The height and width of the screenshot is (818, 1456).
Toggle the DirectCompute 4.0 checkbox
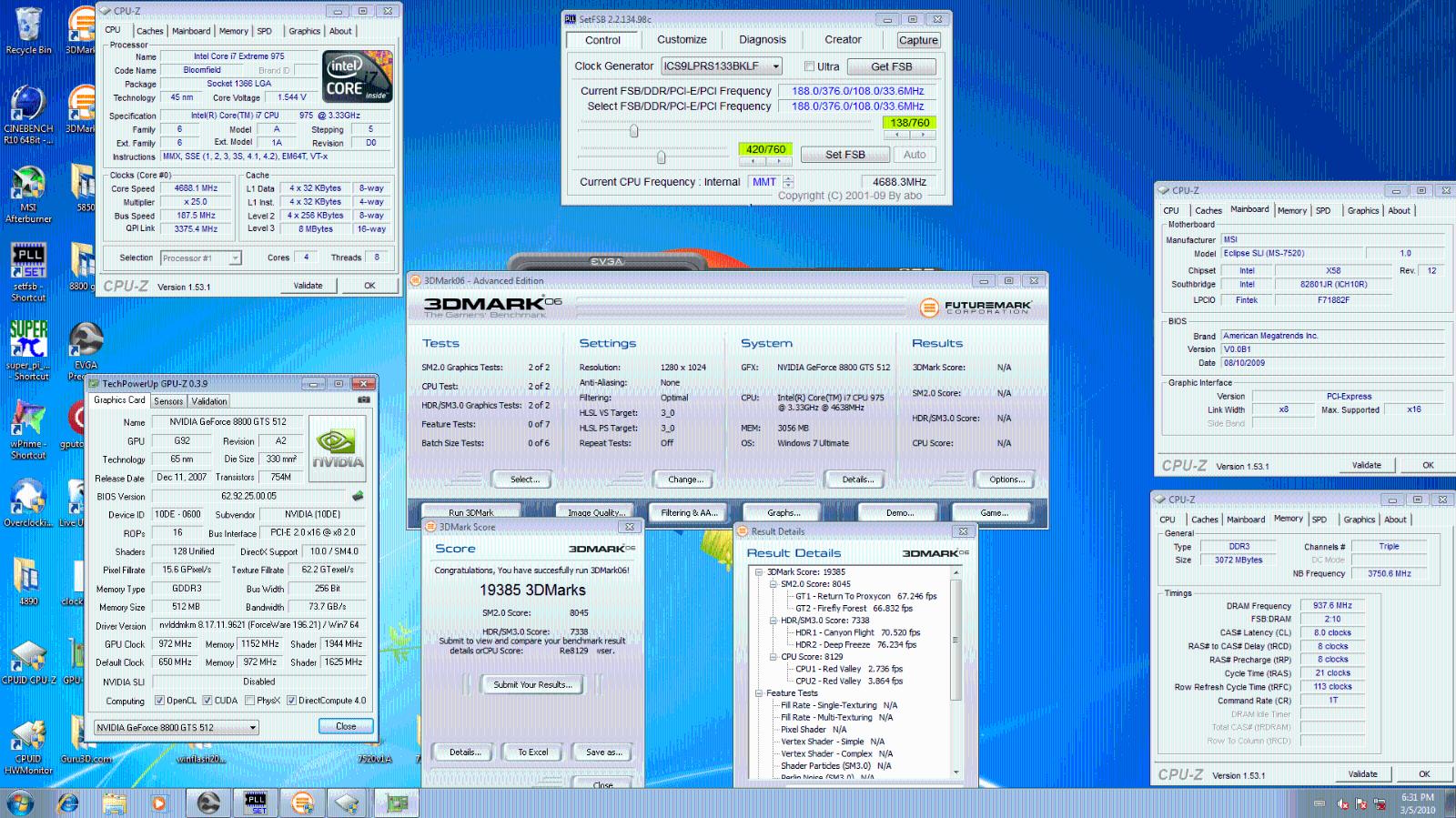(291, 701)
